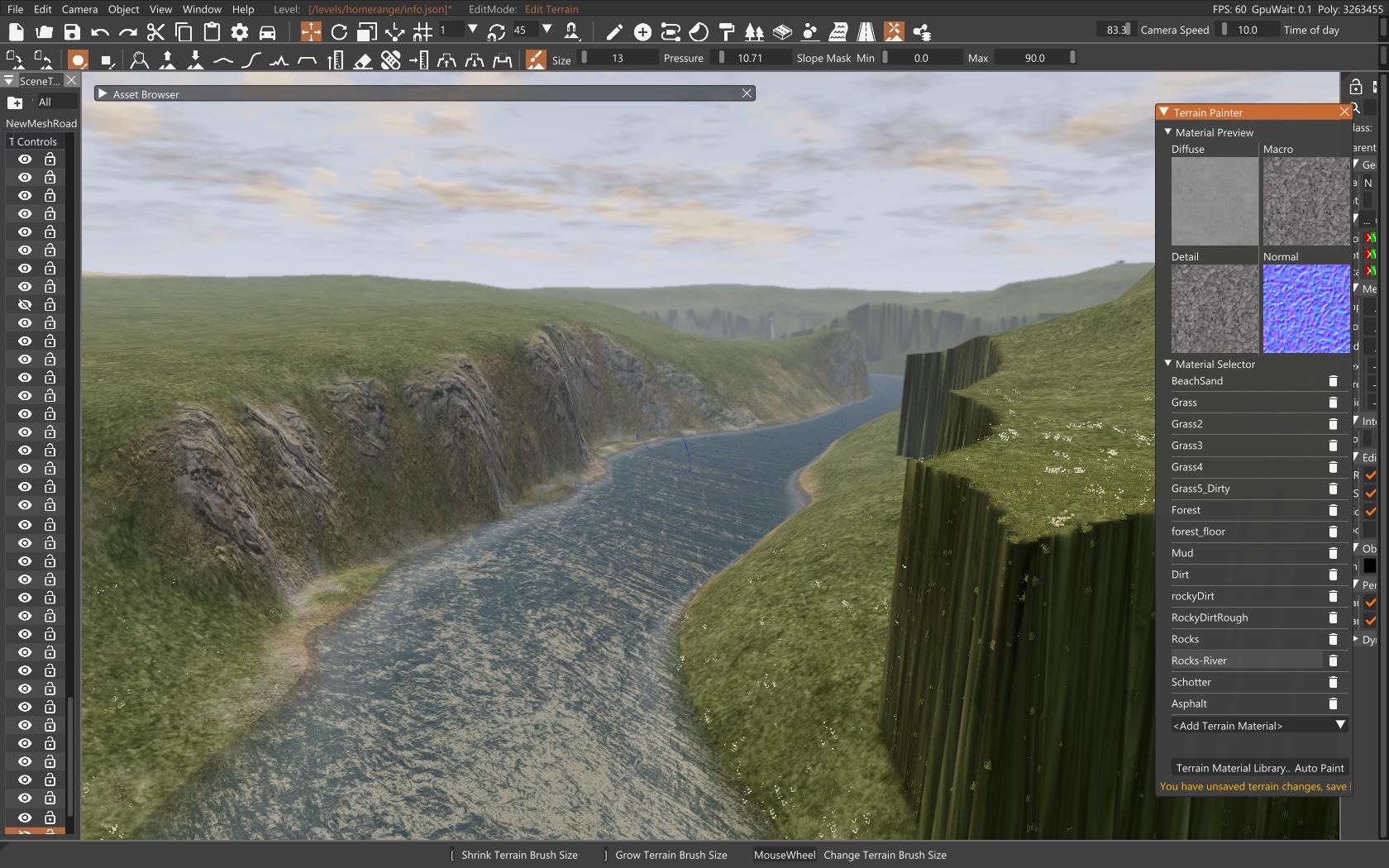Open the Camera menu

point(79,9)
